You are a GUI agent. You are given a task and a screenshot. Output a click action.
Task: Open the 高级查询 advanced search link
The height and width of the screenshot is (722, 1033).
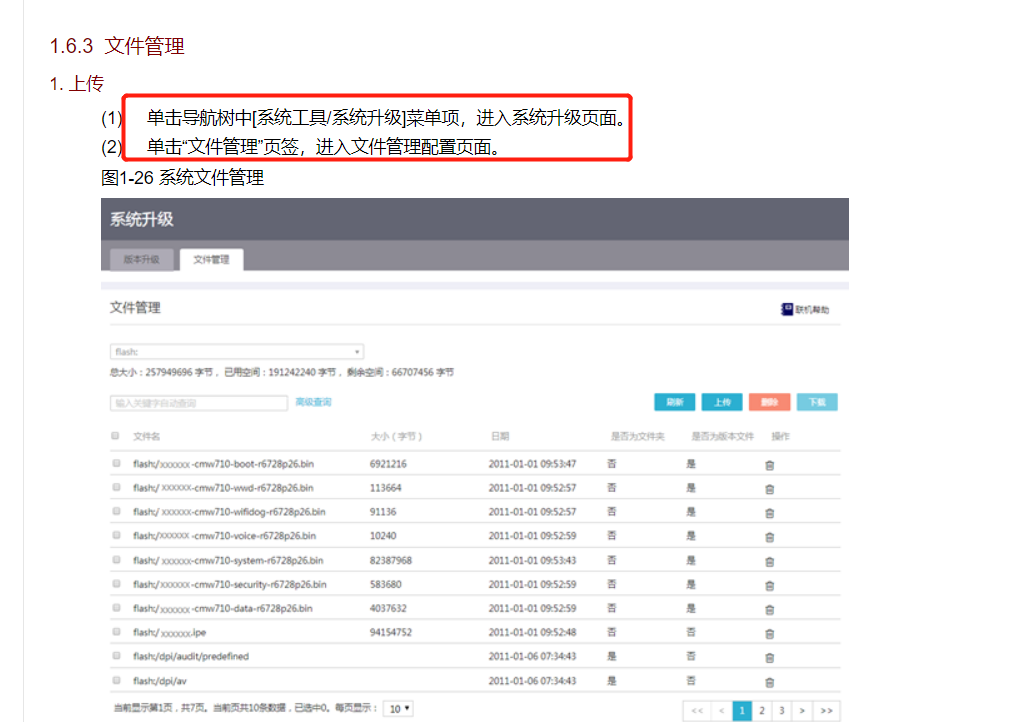point(314,402)
